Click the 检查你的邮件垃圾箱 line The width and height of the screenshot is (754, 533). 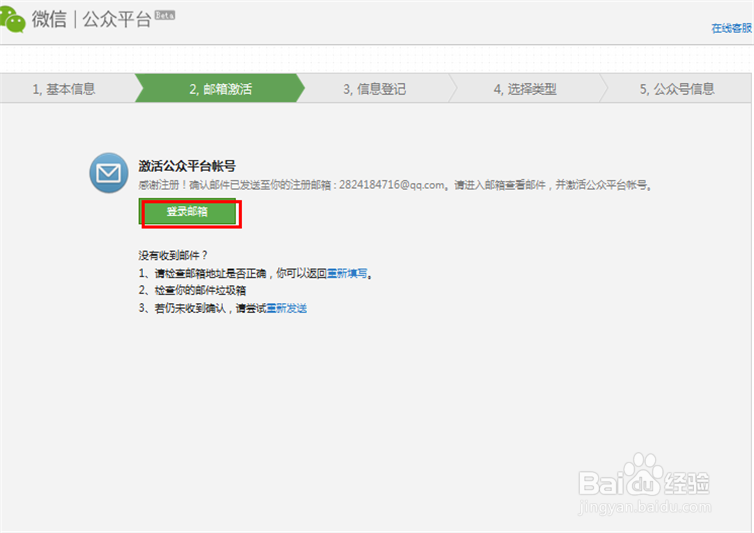[x=192, y=290]
